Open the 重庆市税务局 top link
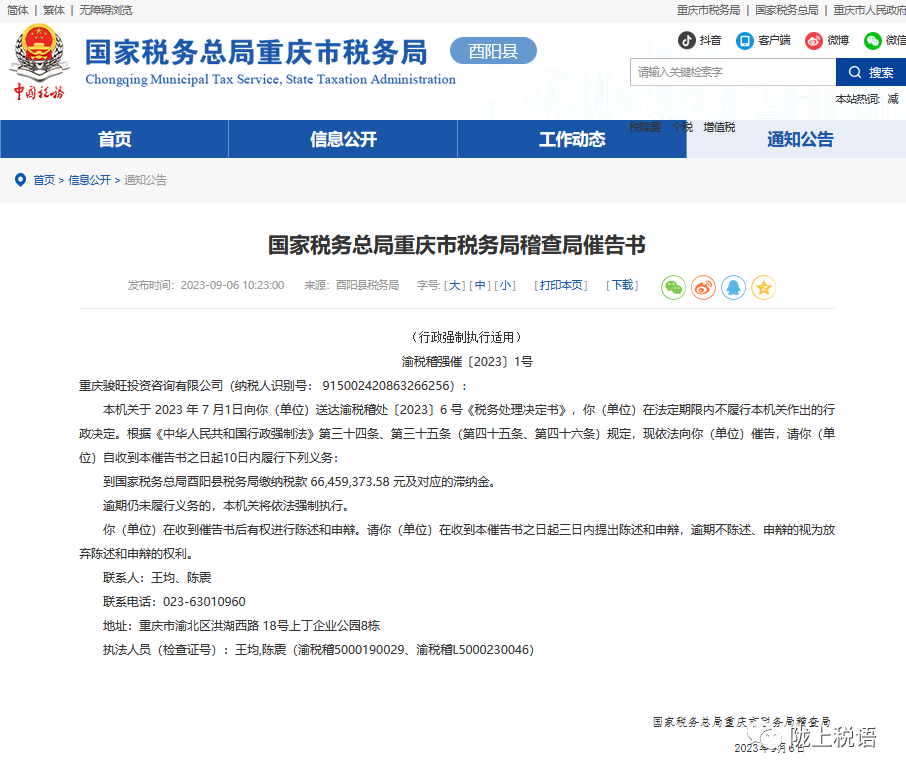Image resolution: width=906 pixels, height=777 pixels. pyautogui.click(x=708, y=10)
